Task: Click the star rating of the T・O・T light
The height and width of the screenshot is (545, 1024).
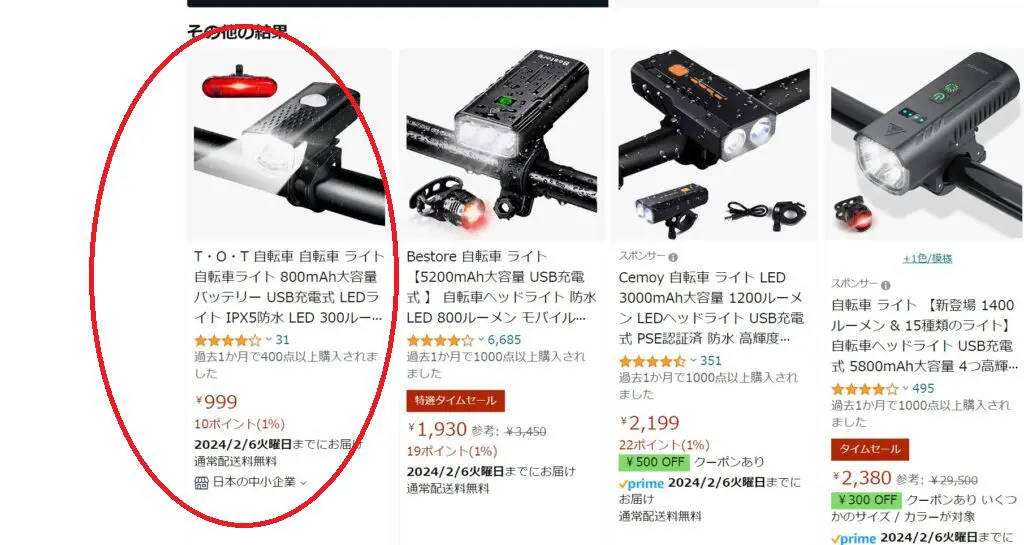Action: click(227, 340)
